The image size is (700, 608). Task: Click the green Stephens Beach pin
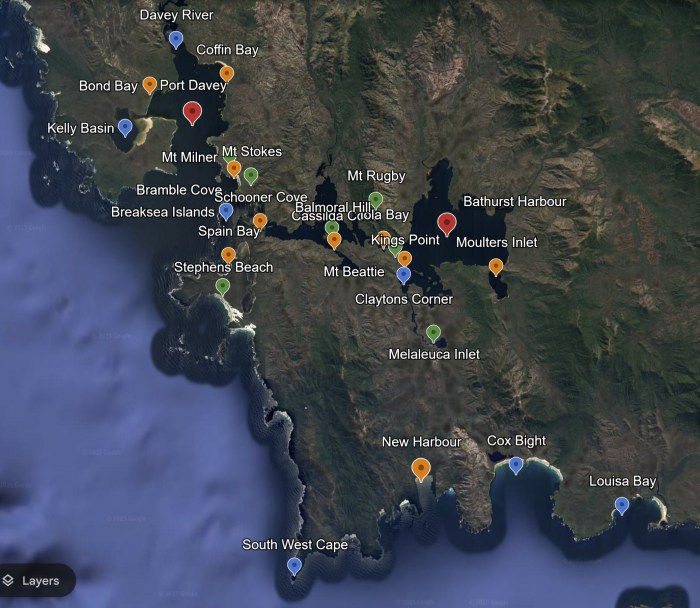point(222,287)
